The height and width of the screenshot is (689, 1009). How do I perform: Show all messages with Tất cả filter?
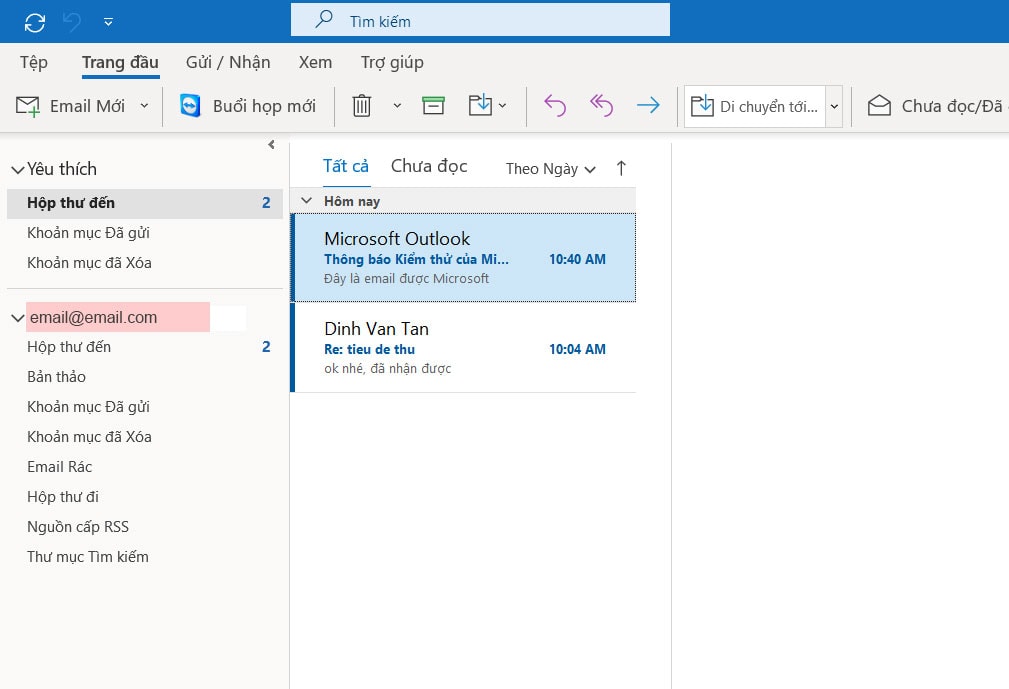[346, 166]
